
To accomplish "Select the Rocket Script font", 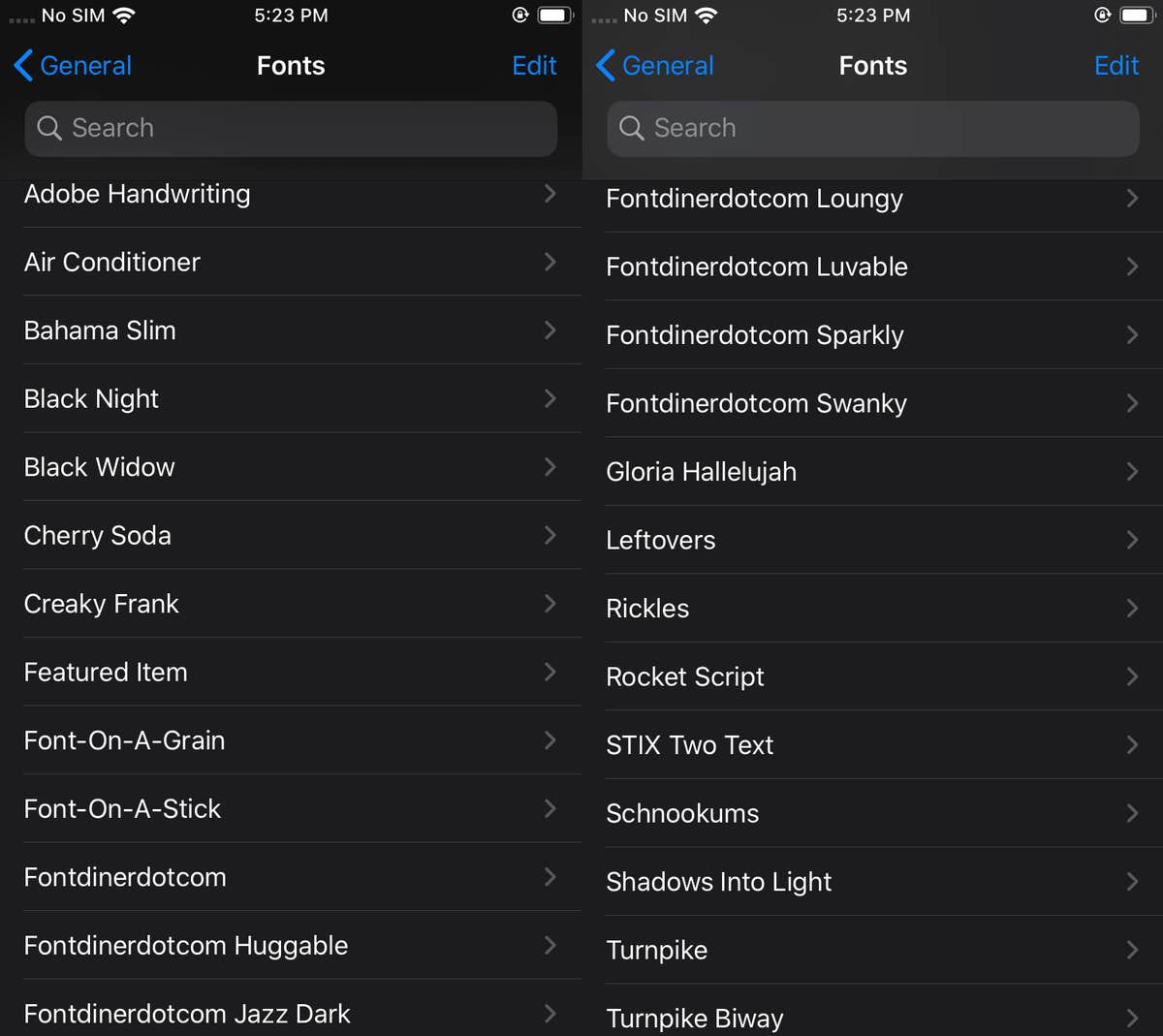I will (685, 676).
